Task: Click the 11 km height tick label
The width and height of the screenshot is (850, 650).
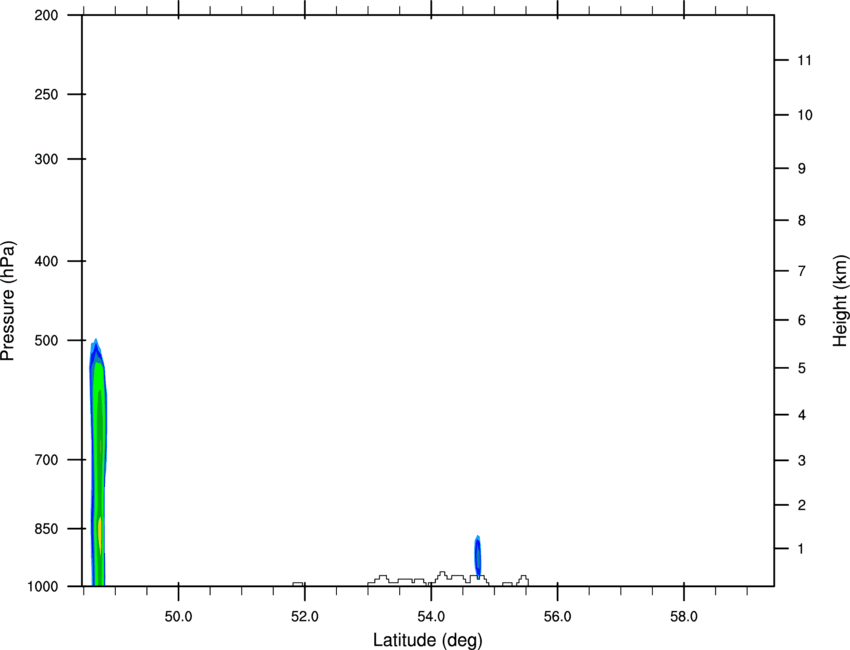Action: pyautogui.click(x=805, y=60)
